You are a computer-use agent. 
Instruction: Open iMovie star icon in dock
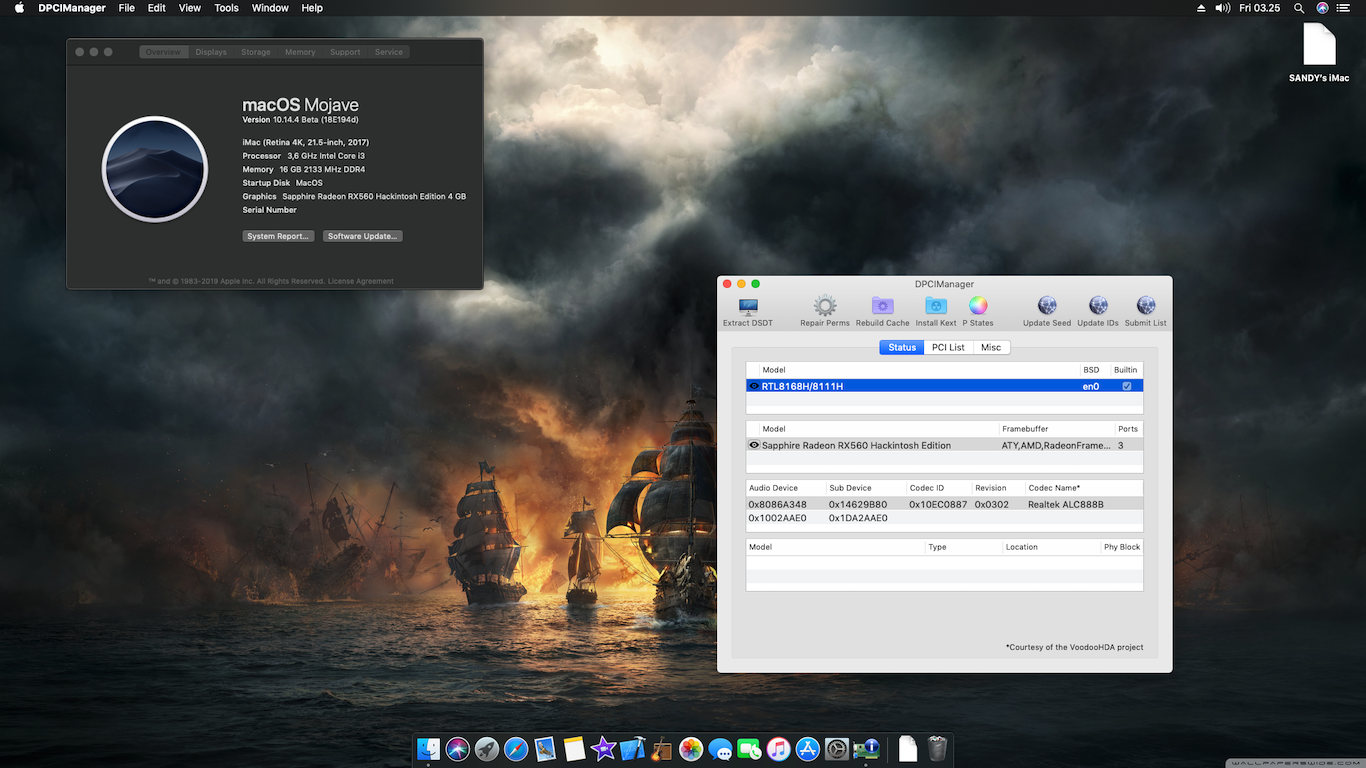pyautogui.click(x=603, y=749)
